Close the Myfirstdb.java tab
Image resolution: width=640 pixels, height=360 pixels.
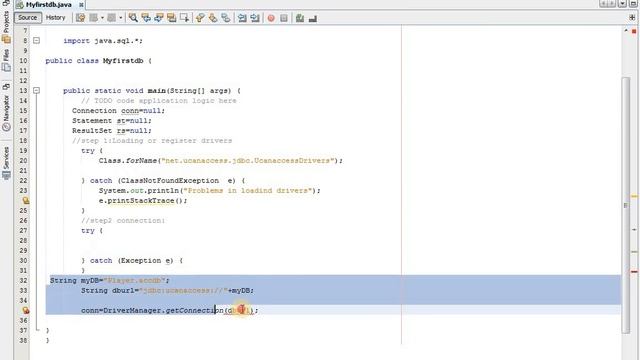pos(81,4)
